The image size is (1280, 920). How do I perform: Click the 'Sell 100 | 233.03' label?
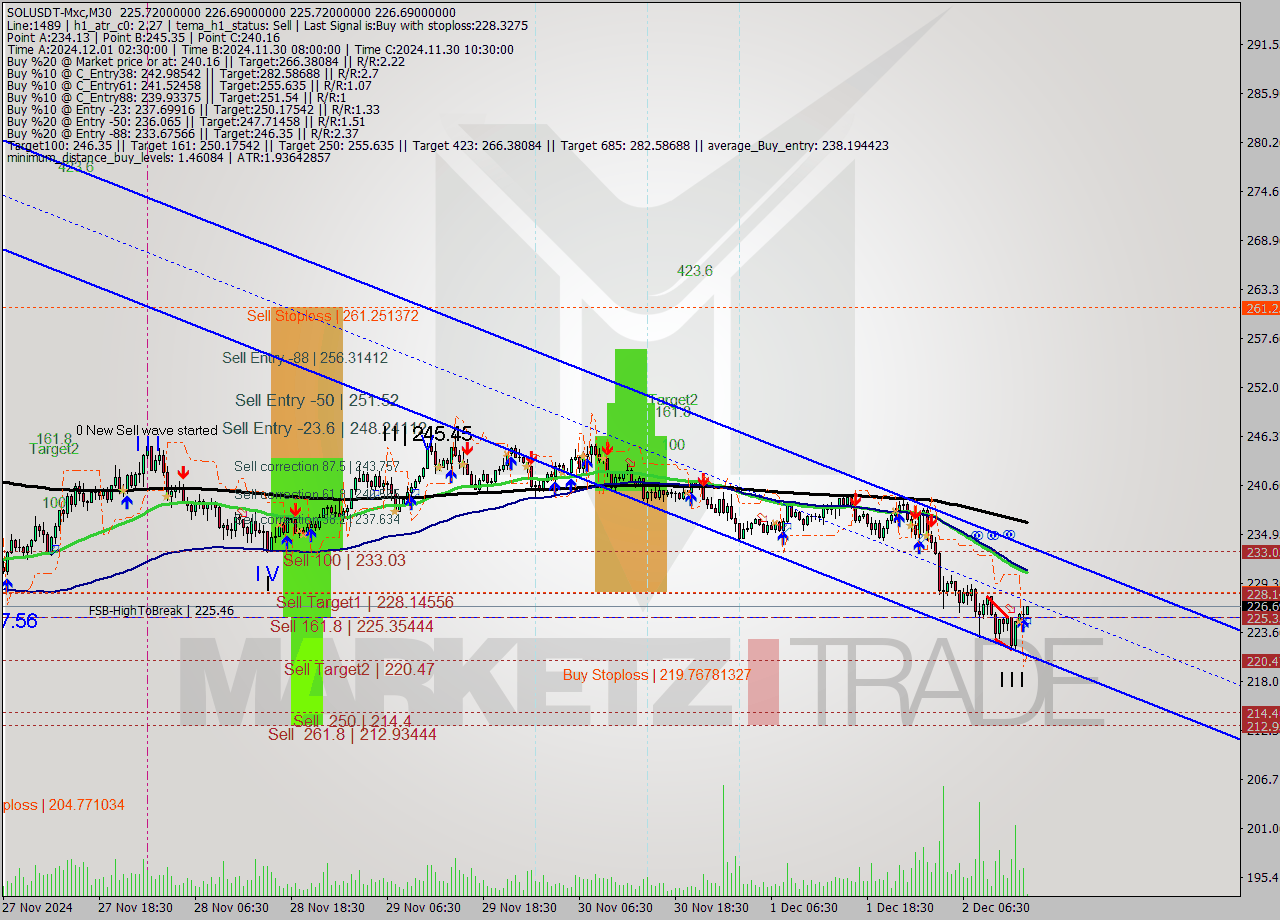[x=344, y=560]
